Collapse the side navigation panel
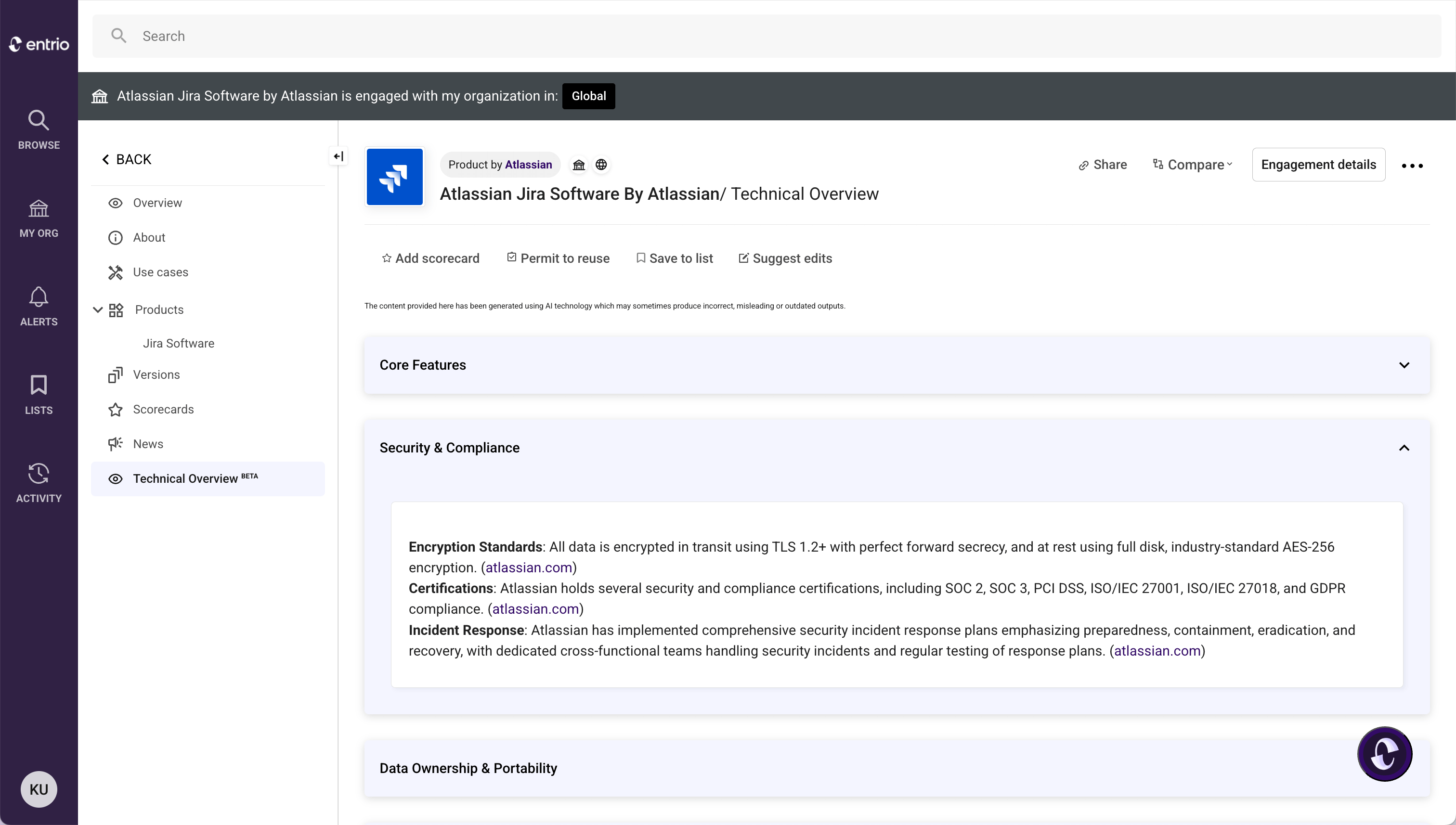 click(x=338, y=156)
